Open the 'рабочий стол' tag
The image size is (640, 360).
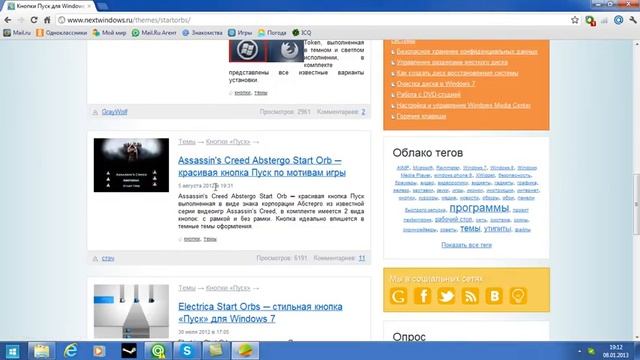tap(453, 219)
